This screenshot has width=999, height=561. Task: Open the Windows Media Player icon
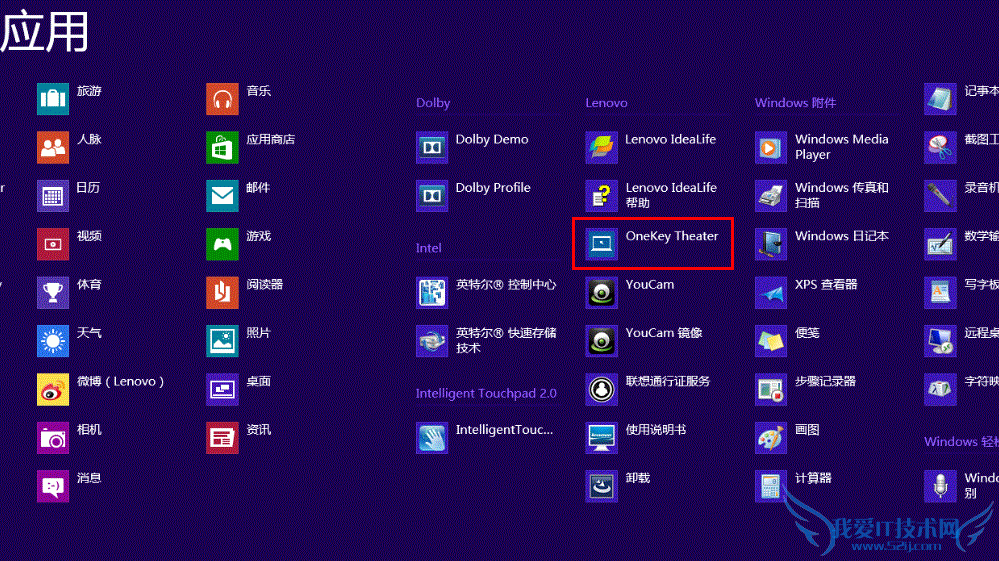click(x=771, y=147)
